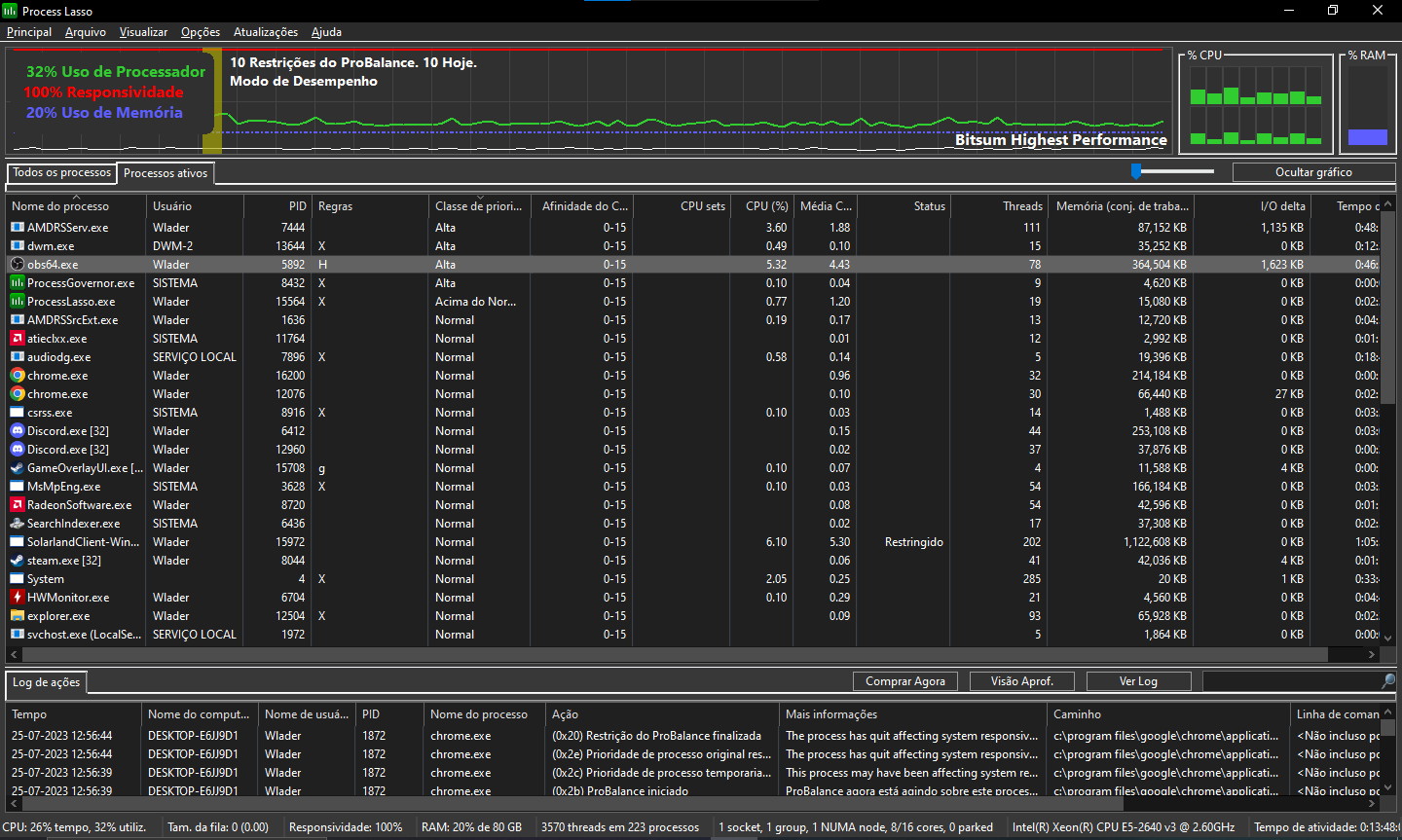
Task: Click the % RAM usage bar
Action: pyautogui.click(x=1368, y=137)
